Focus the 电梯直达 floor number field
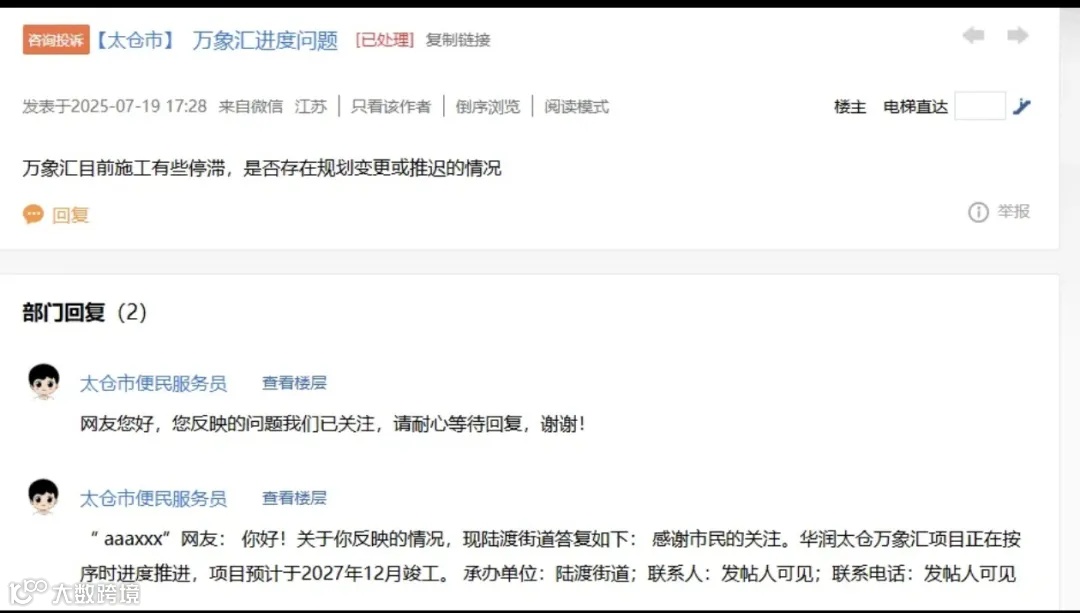Image resolution: width=1080 pixels, height=613 pixels. coord(979,106)
